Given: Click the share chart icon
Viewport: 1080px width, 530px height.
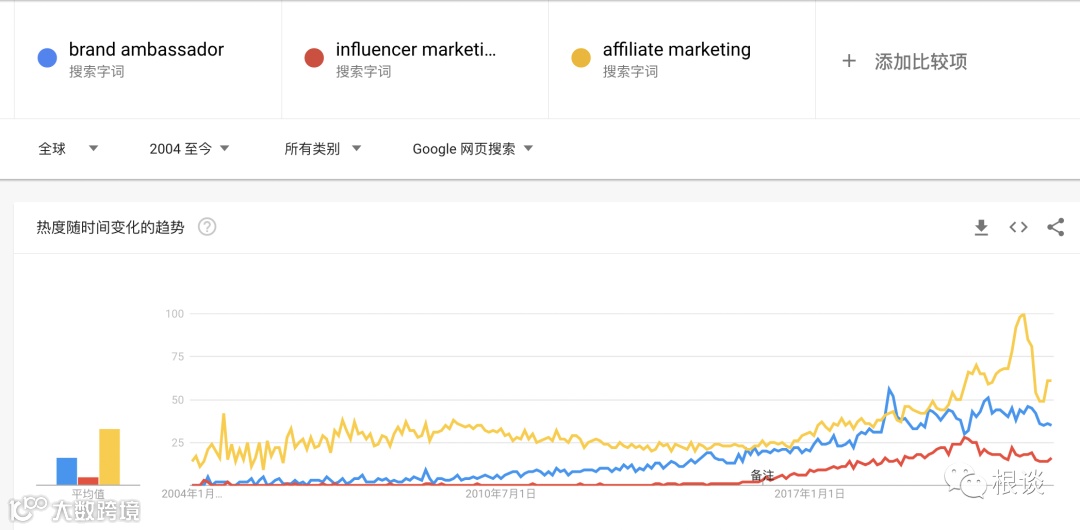Looking at the screenshot, I should click(x=1055, y=228).
